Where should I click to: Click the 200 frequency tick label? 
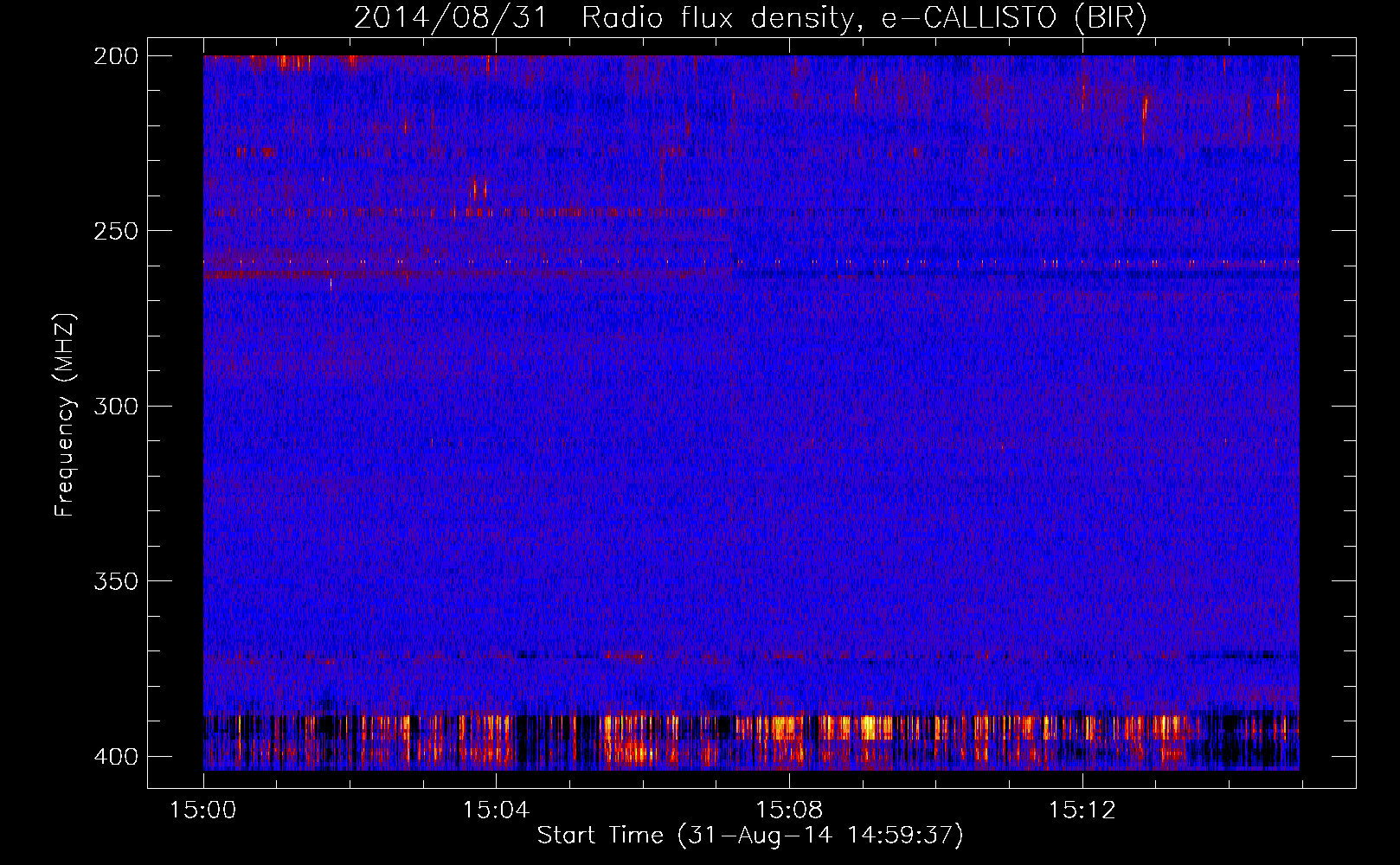pos(116,56)
